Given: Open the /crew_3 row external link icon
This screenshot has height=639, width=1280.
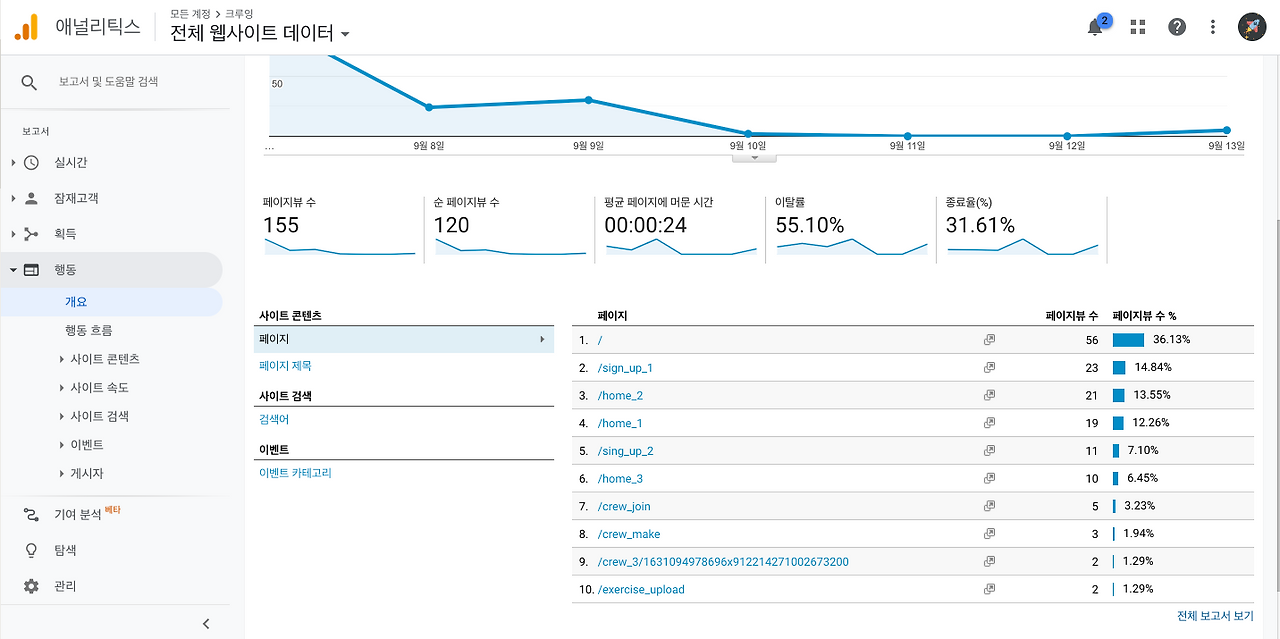Looking at the screenshot, I should tap(989, 561).
